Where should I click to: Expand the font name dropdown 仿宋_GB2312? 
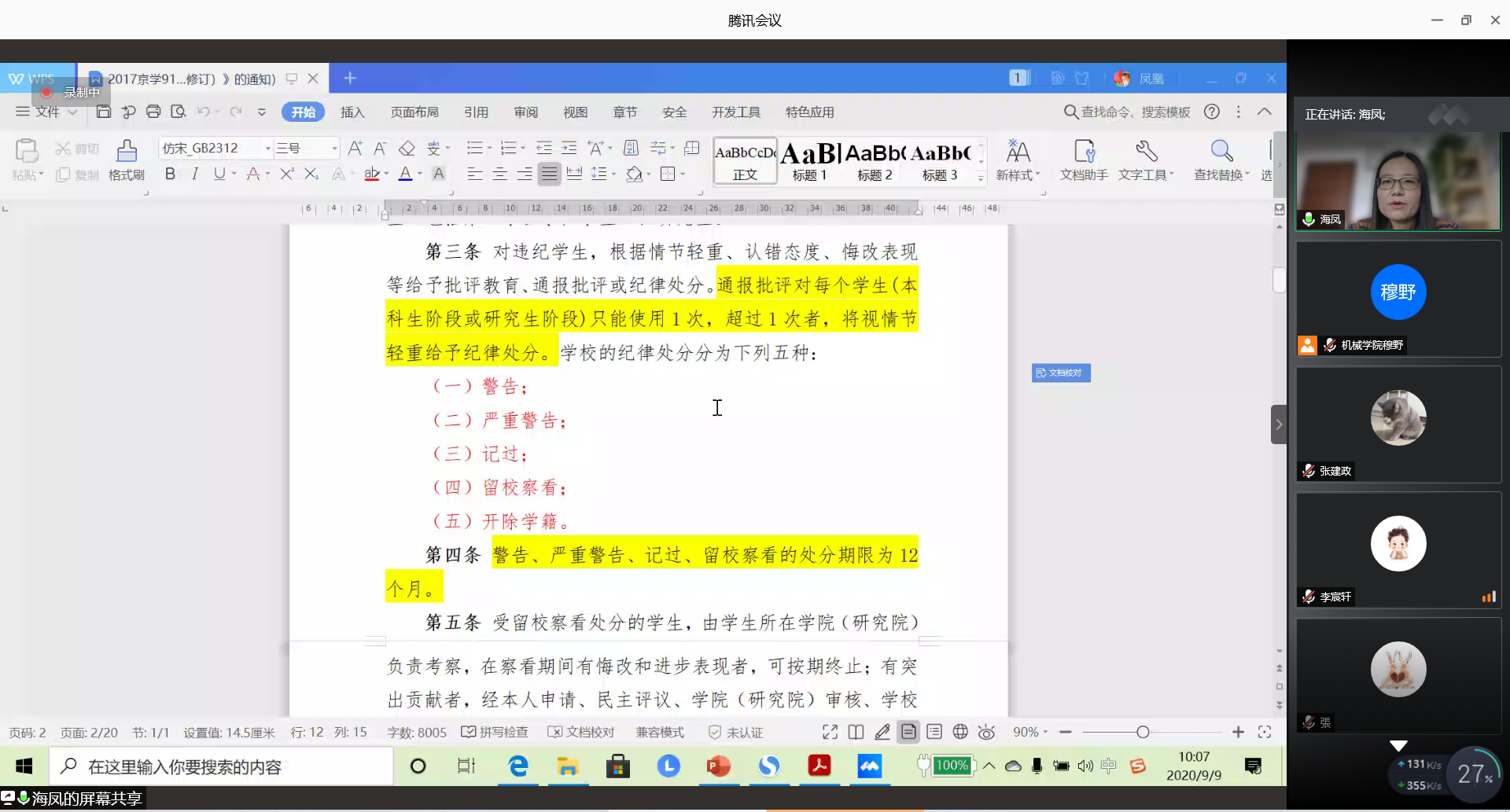tap(267, 148)
